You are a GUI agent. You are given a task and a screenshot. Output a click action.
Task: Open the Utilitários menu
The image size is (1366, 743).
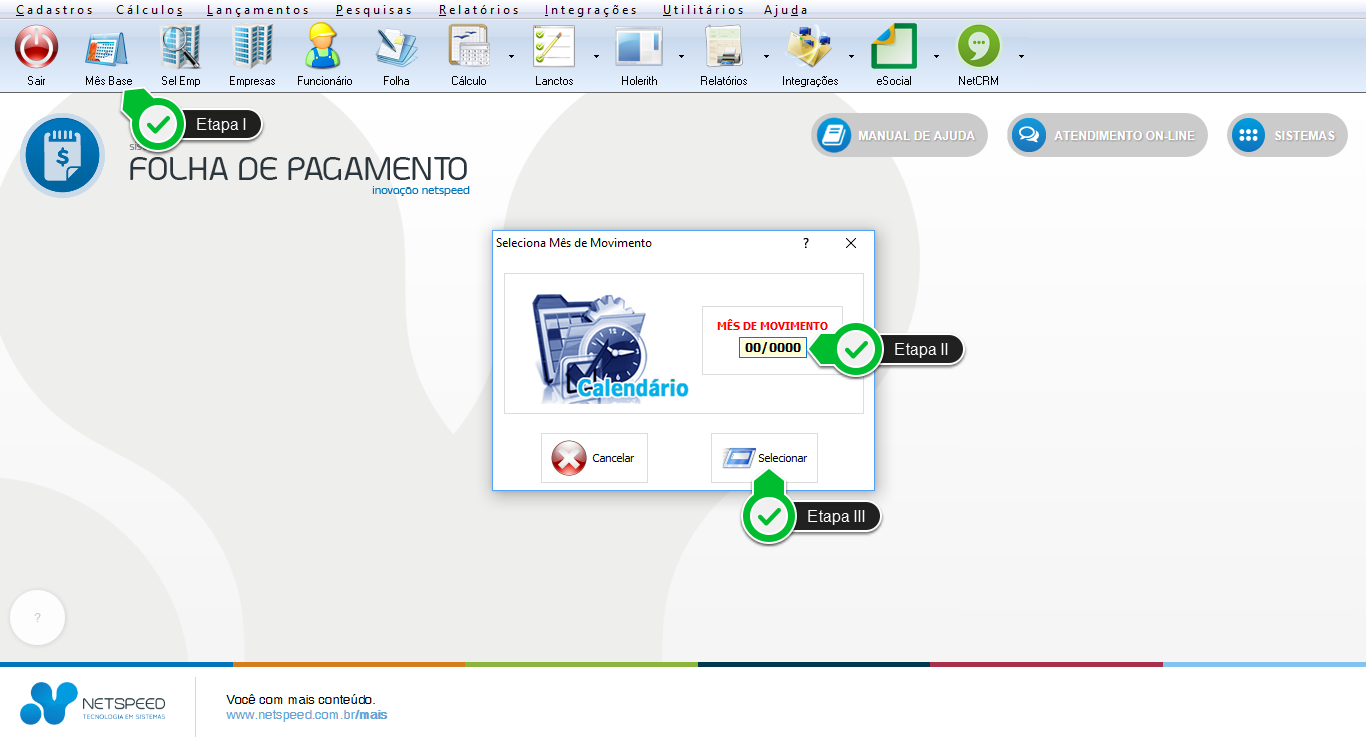coord(704,10)
